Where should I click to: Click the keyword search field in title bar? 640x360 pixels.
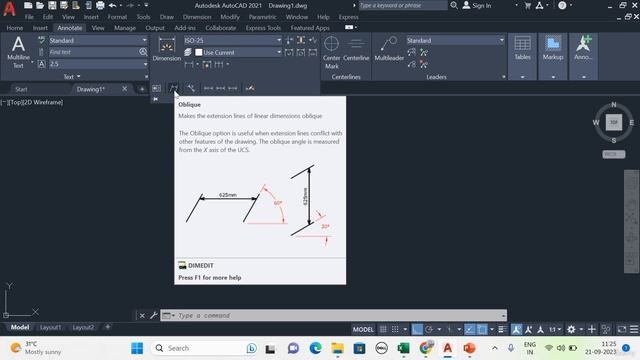pos(402,5)
